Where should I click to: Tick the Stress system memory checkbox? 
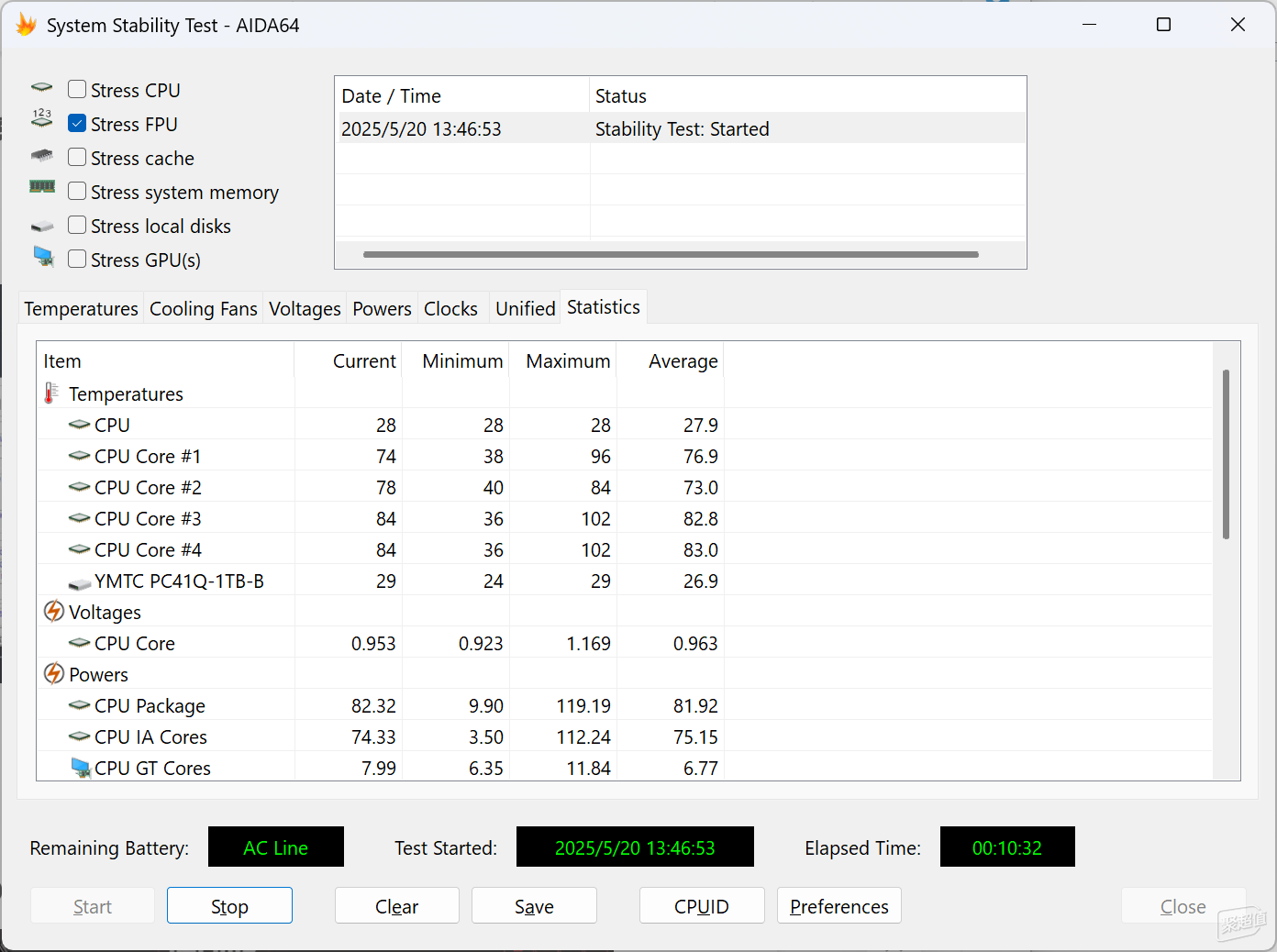[77, 191]
